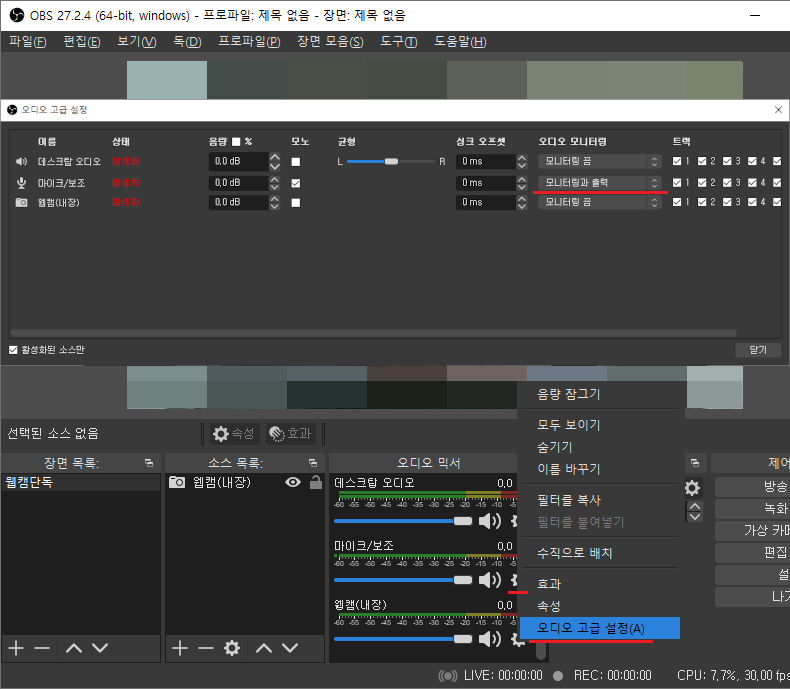Image resolution: width=790 pixels, height=689 pixels.
Task: Open source properties gear in 소스 목록
Action: [232, 648]
